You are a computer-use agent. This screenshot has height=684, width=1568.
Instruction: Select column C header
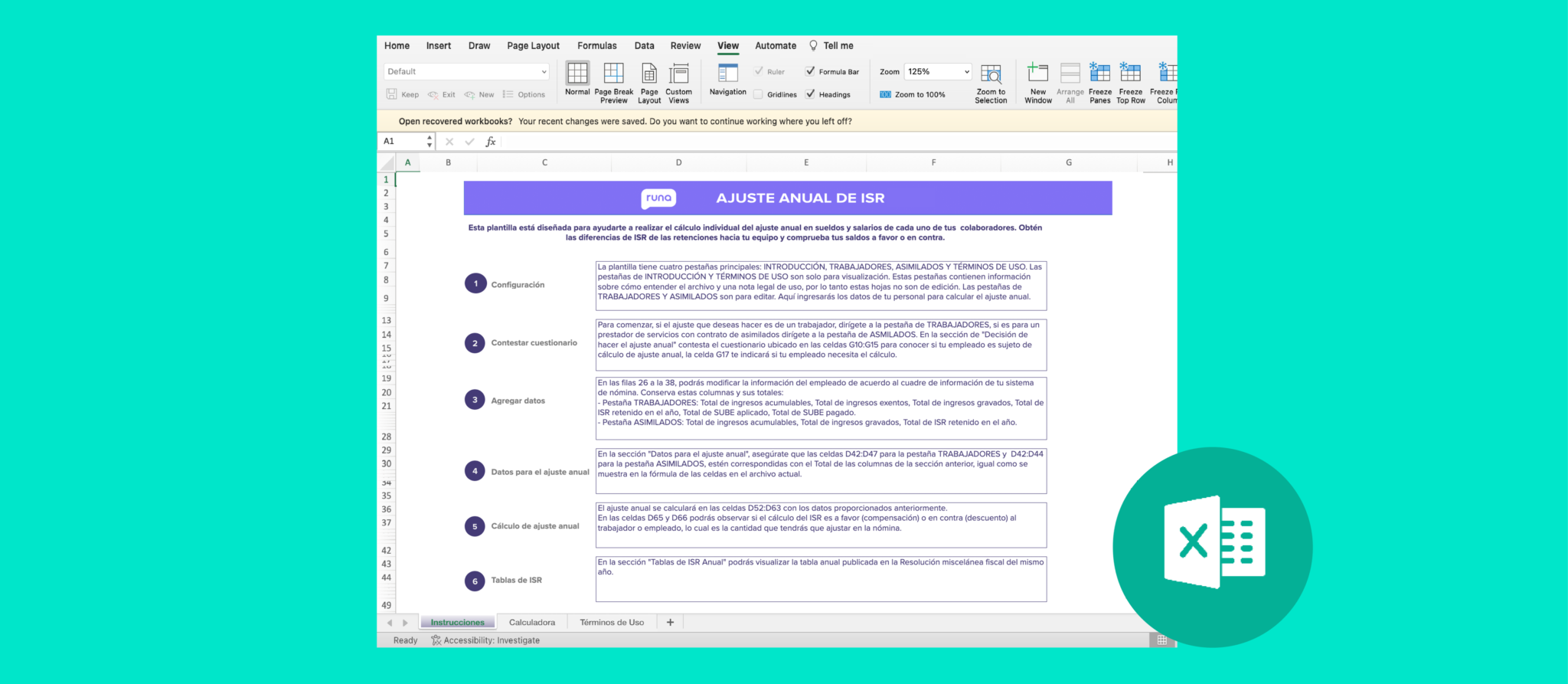pyautogui.click(x=544, y=162)
